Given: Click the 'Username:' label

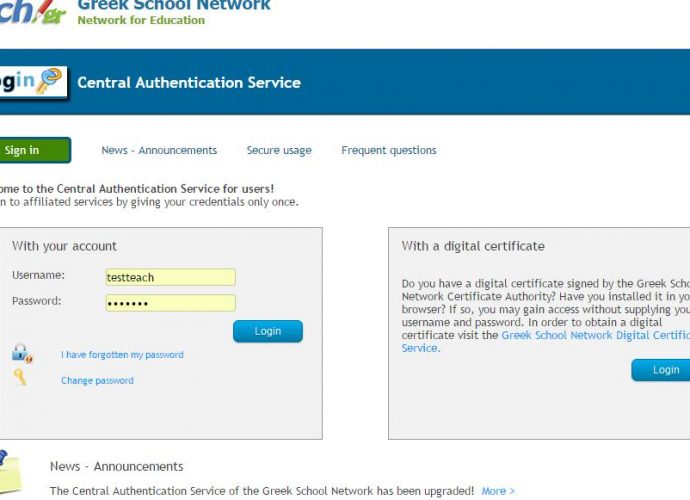Looking at the screenshot, I should click(38, 275).
